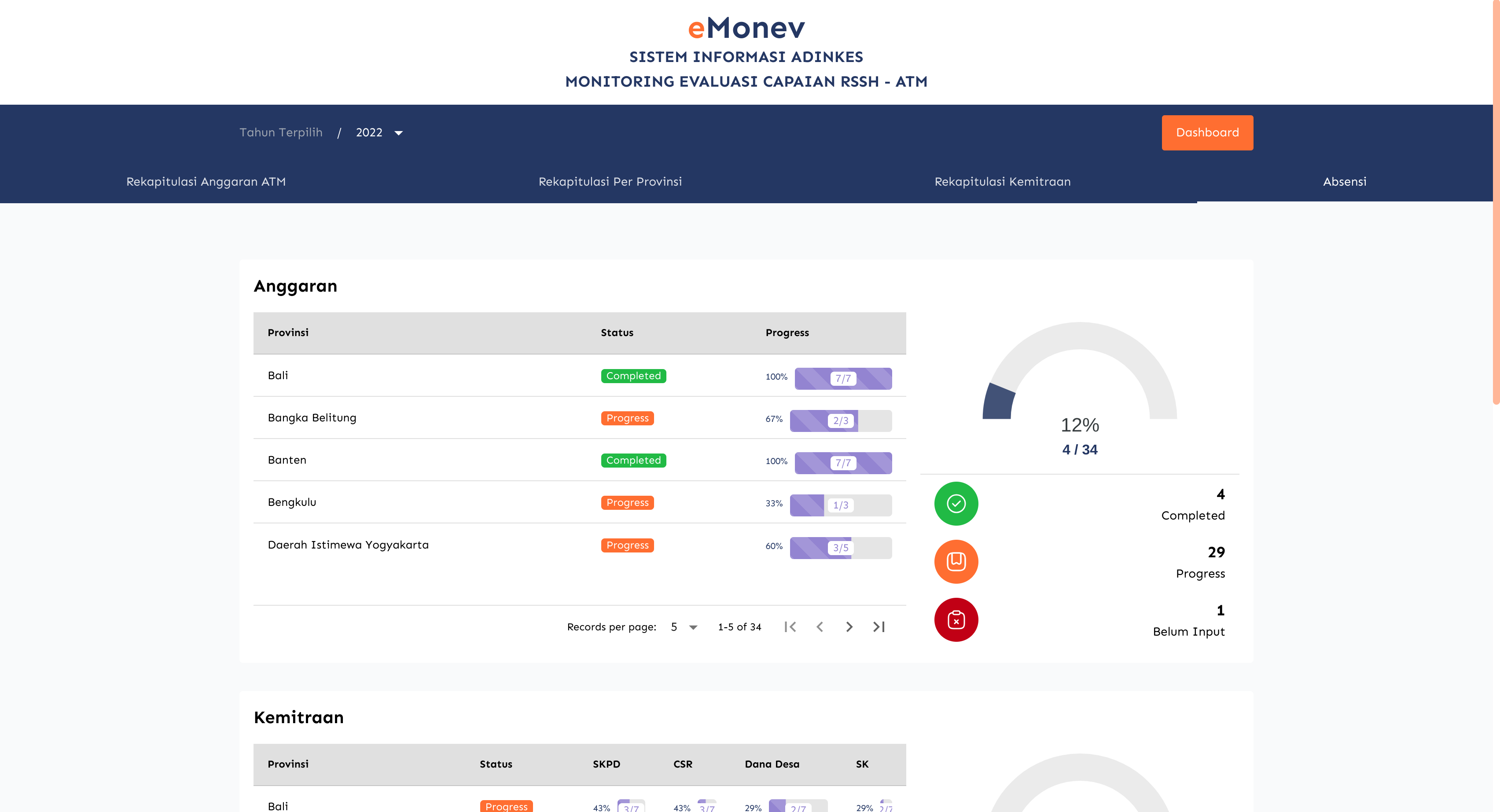
Task: Go to next page of Anggaran table
Action: coord(849,627)
